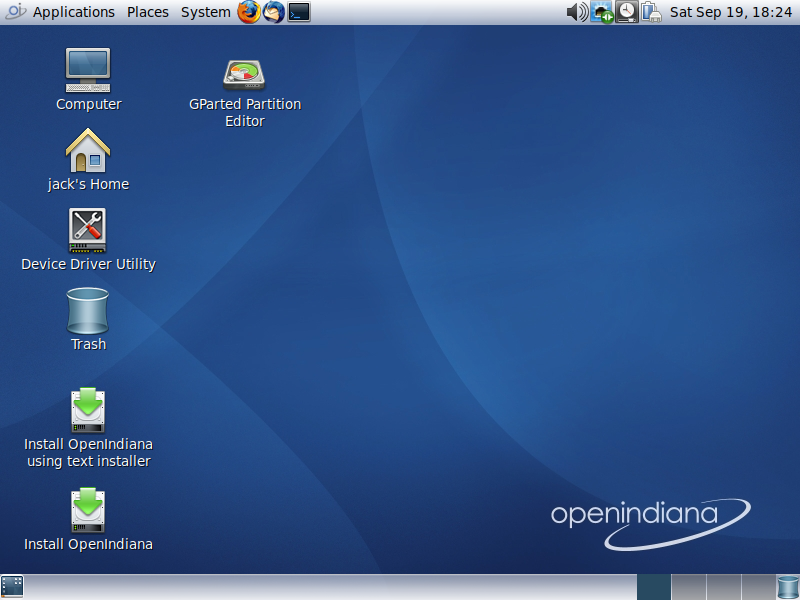Click the Trash applet in bottom panel
This screenshot has height=600, width=800.
pyautogui.click(x=788, y=587)
